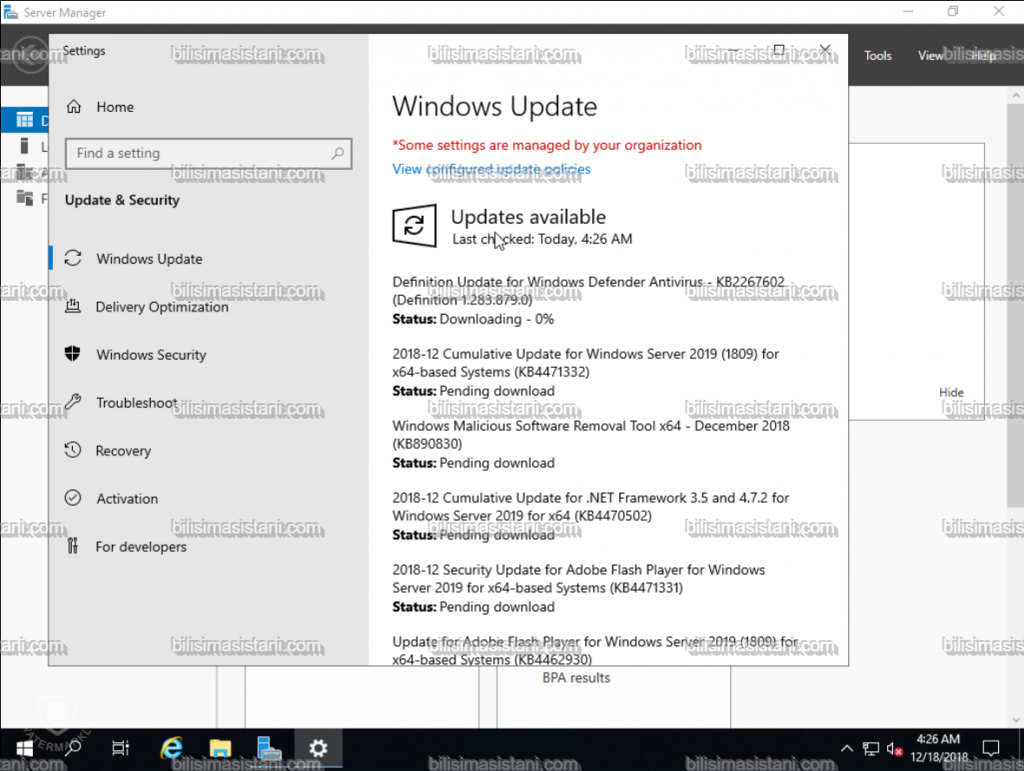
Task: Click the "Windows Update" page title
Action: [x=494, y=106]
